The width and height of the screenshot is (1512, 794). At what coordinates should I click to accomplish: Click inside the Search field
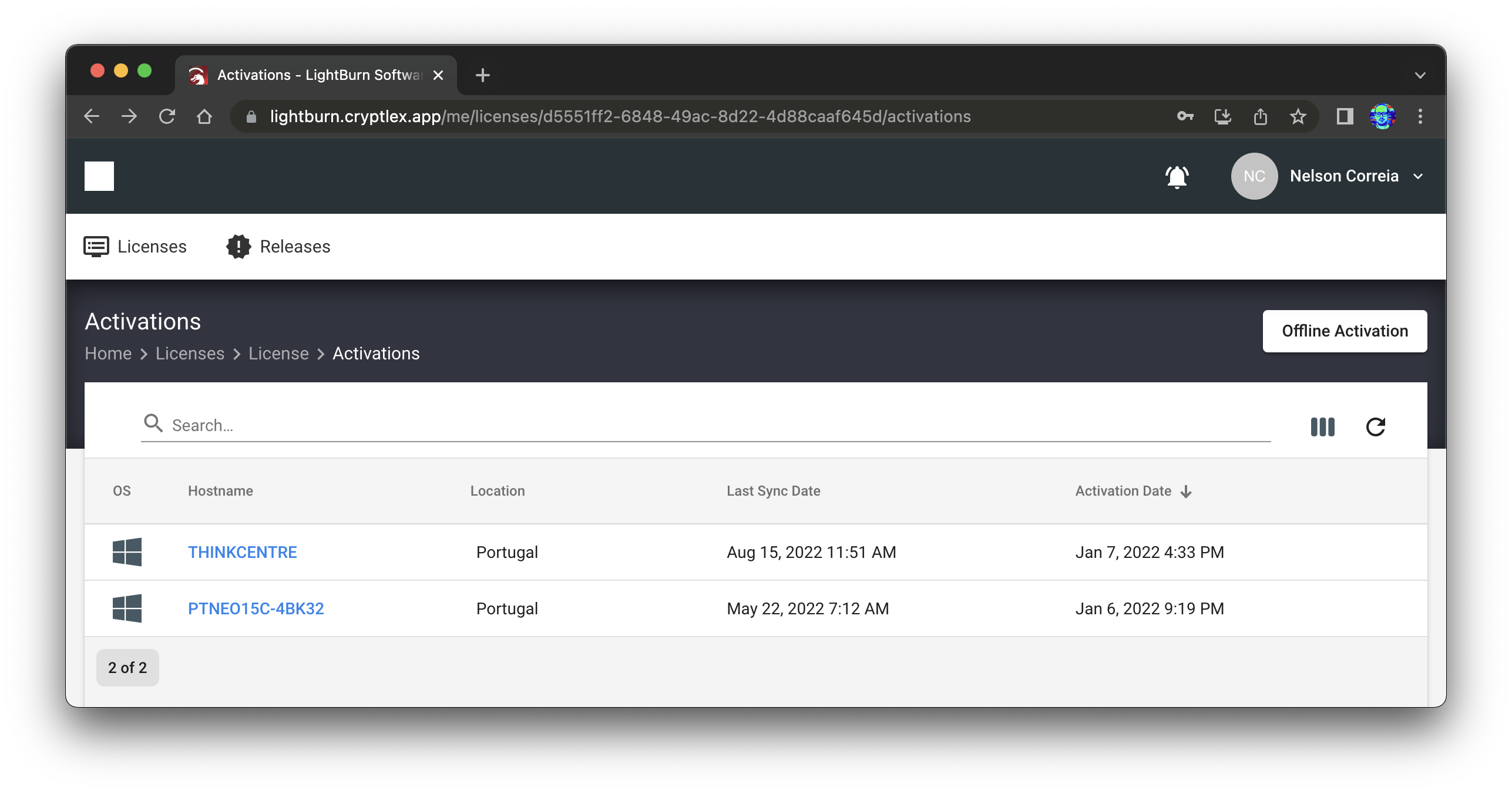[352, 425]
